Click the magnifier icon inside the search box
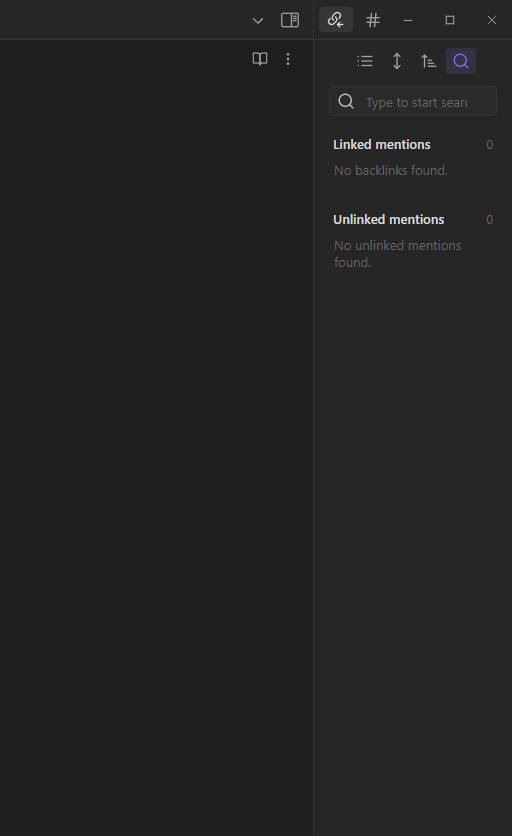 [346, 101]
